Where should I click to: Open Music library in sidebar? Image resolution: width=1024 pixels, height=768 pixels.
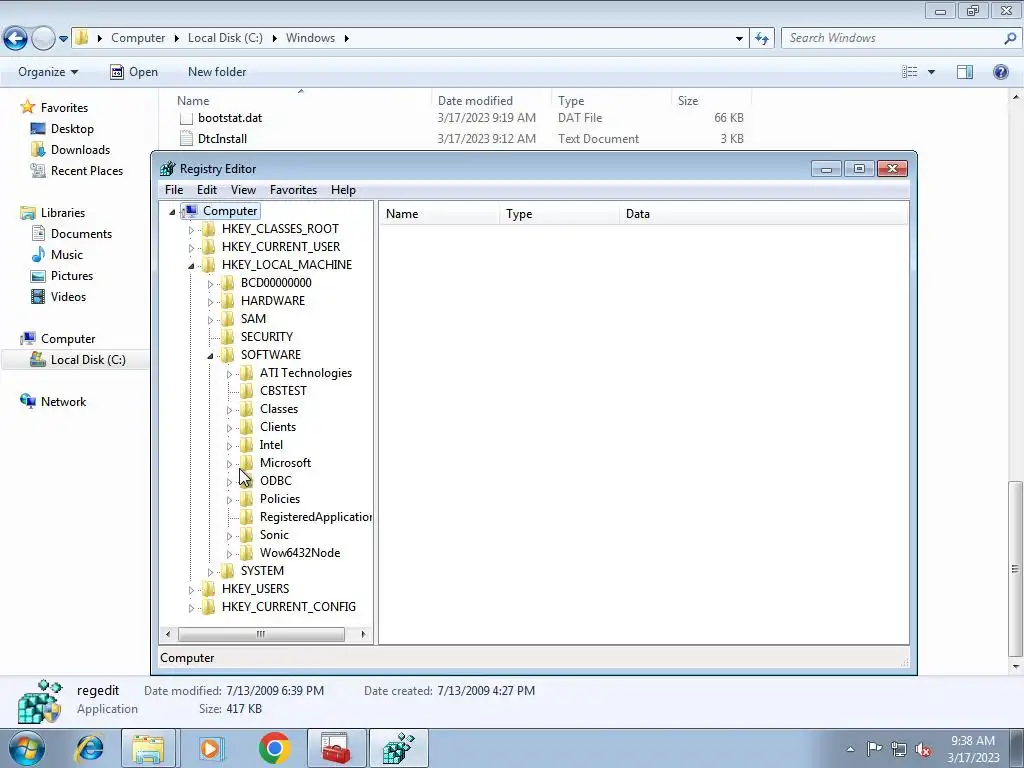(x=67, y=255)
